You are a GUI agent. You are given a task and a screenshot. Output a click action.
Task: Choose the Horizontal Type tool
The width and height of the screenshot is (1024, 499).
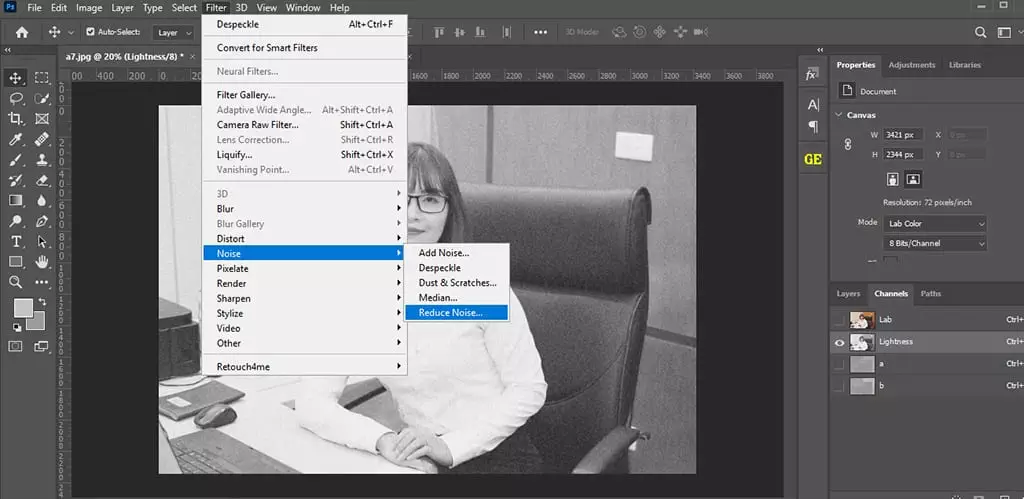tap(16, 242)
